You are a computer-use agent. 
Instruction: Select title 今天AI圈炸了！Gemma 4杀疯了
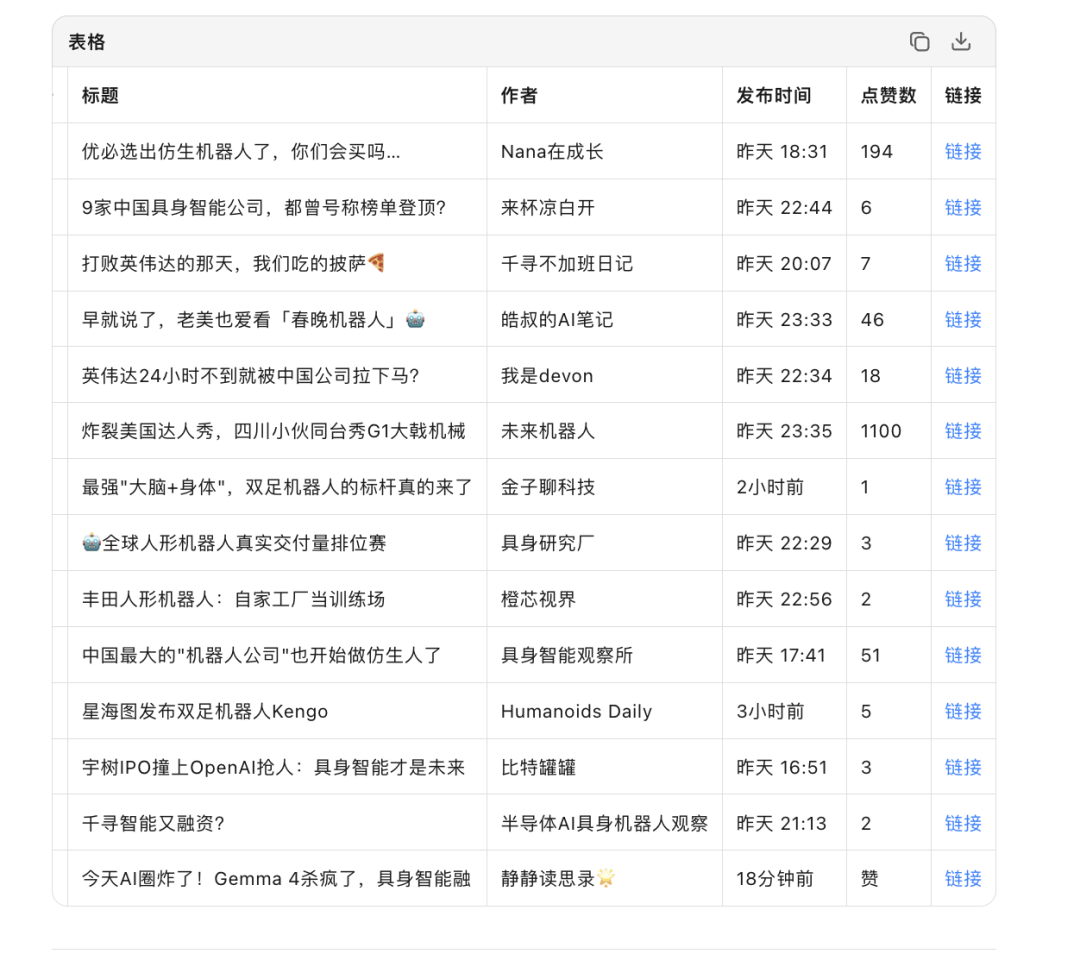pos(276,879)
